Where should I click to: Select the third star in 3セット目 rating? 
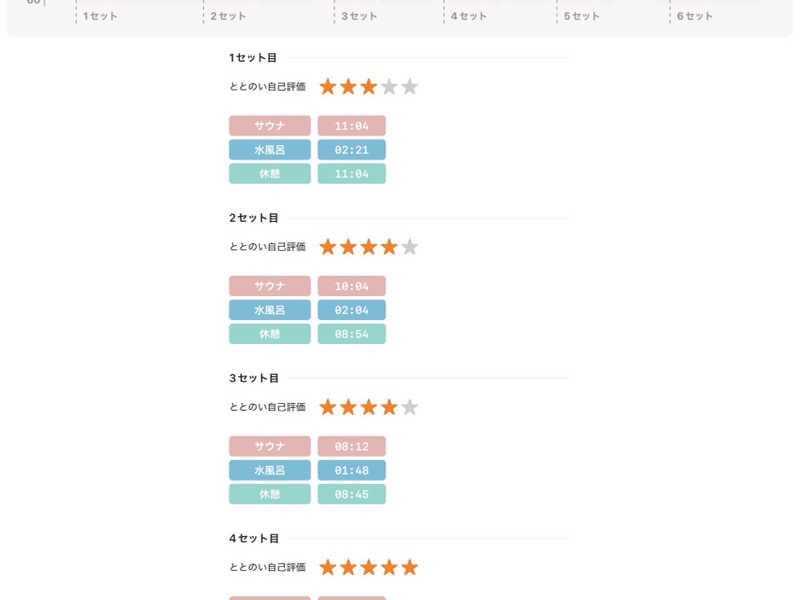tap(368, 407)
